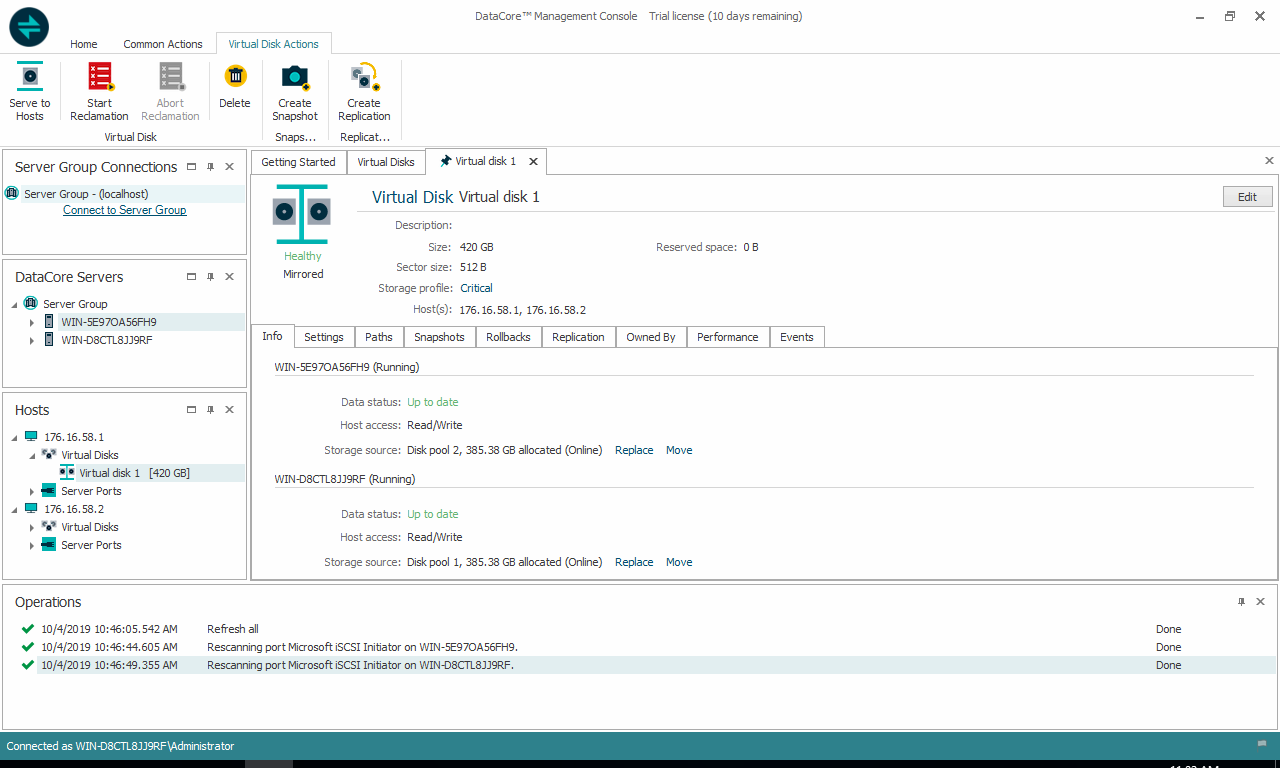This screenshot has width=1280, height=768.
Task: Collapse host 176.16.58.1 node
Action: coord(14,437)
